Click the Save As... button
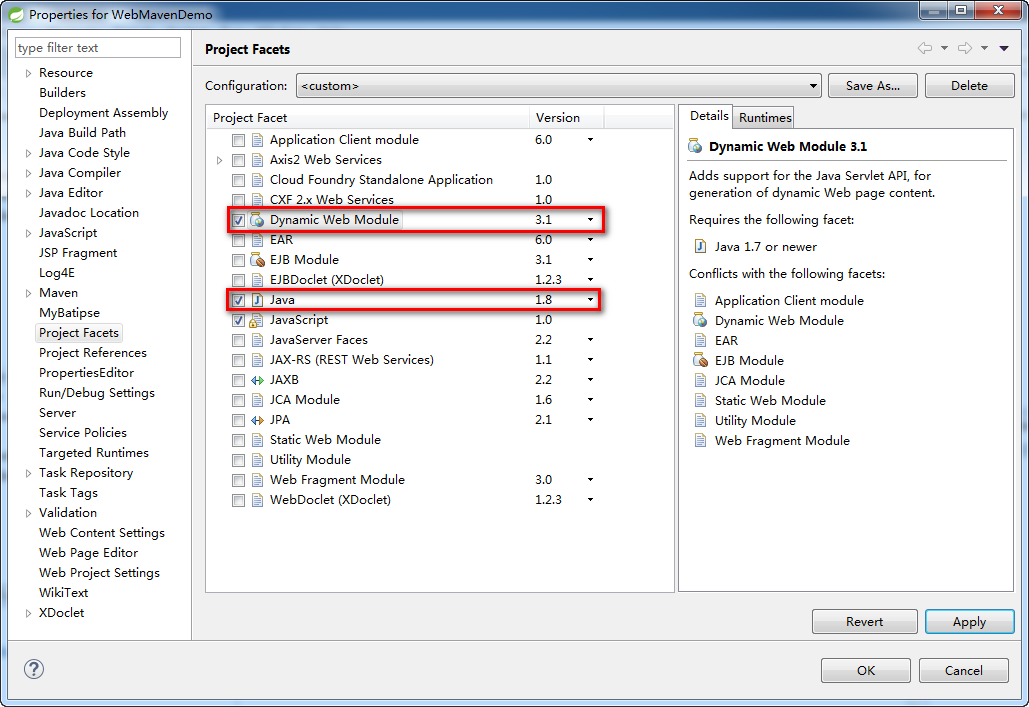Screen dimensions: 1029x707 872,86
